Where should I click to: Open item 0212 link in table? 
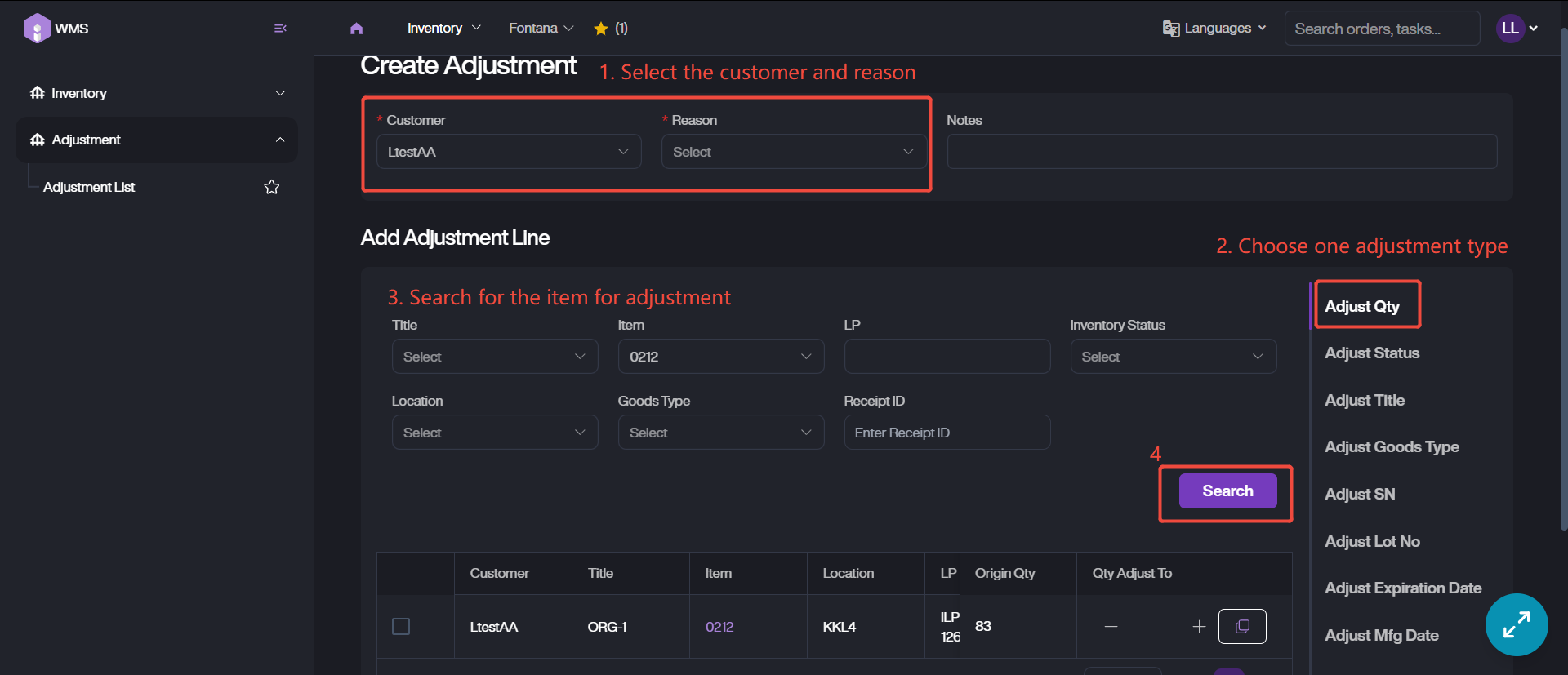click(x=719, y=627)
